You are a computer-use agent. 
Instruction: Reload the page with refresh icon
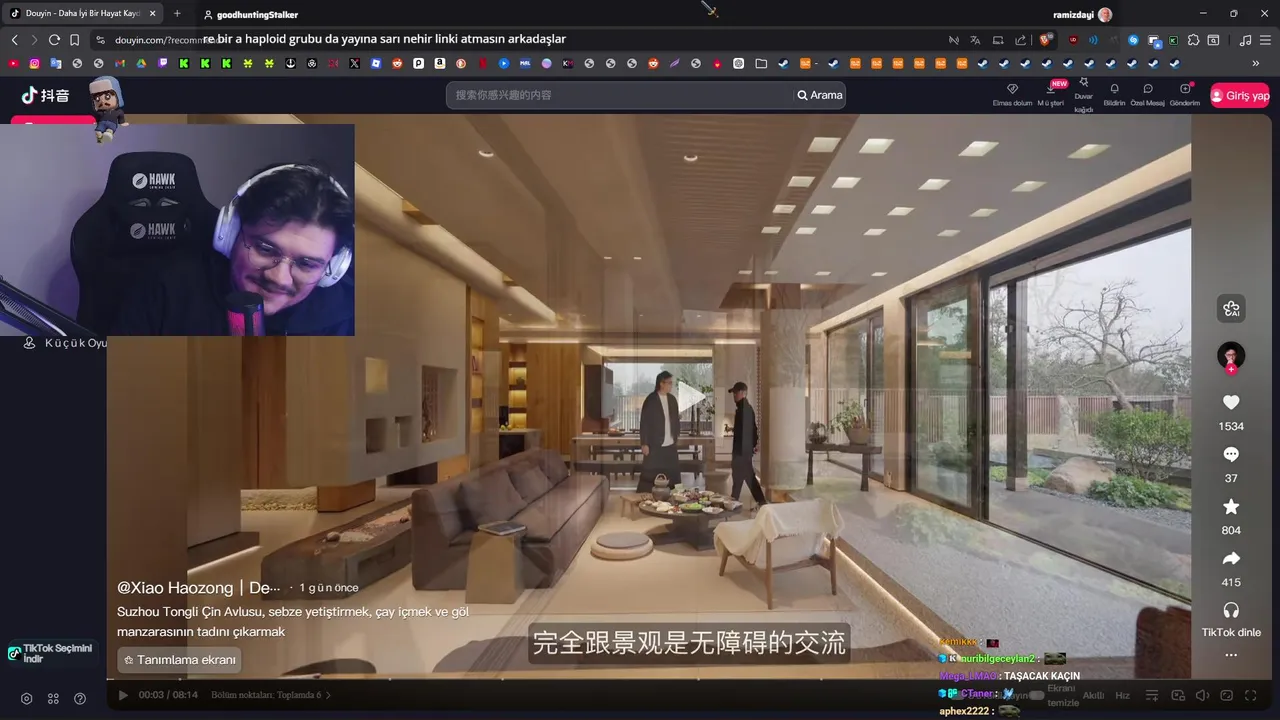(54, 40)
